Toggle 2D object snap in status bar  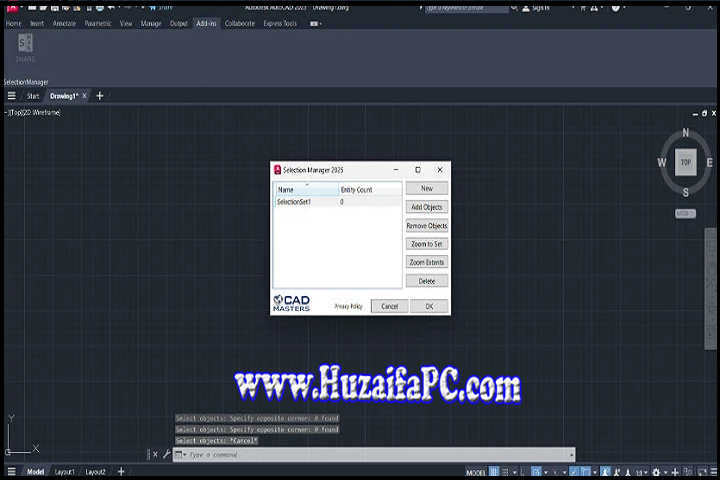point(585,472)
